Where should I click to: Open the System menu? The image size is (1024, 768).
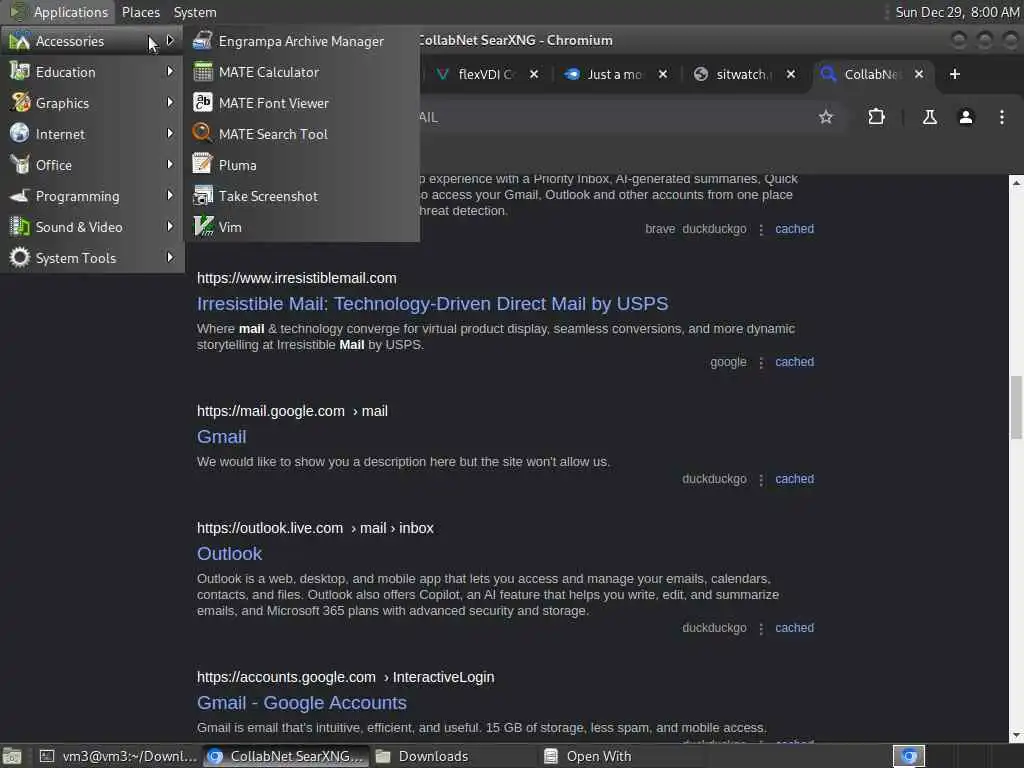[x=195, y=12]
